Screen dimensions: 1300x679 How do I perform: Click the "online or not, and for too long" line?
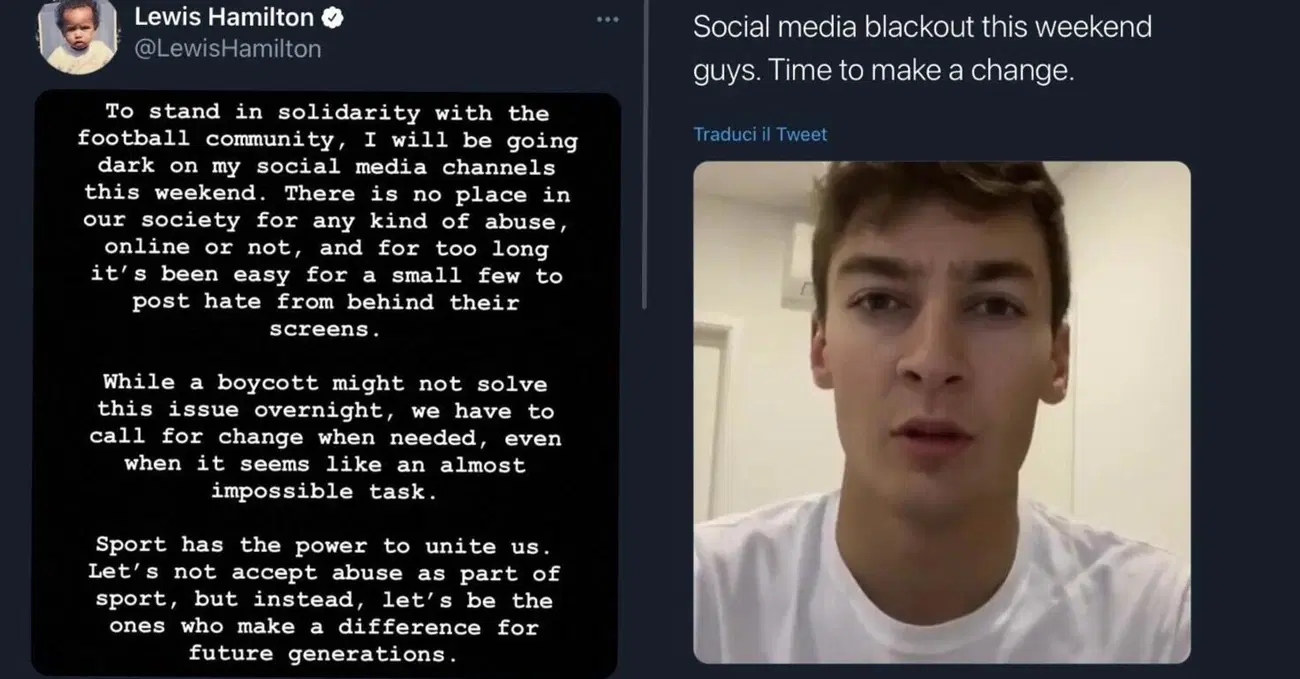coord(326,248)
